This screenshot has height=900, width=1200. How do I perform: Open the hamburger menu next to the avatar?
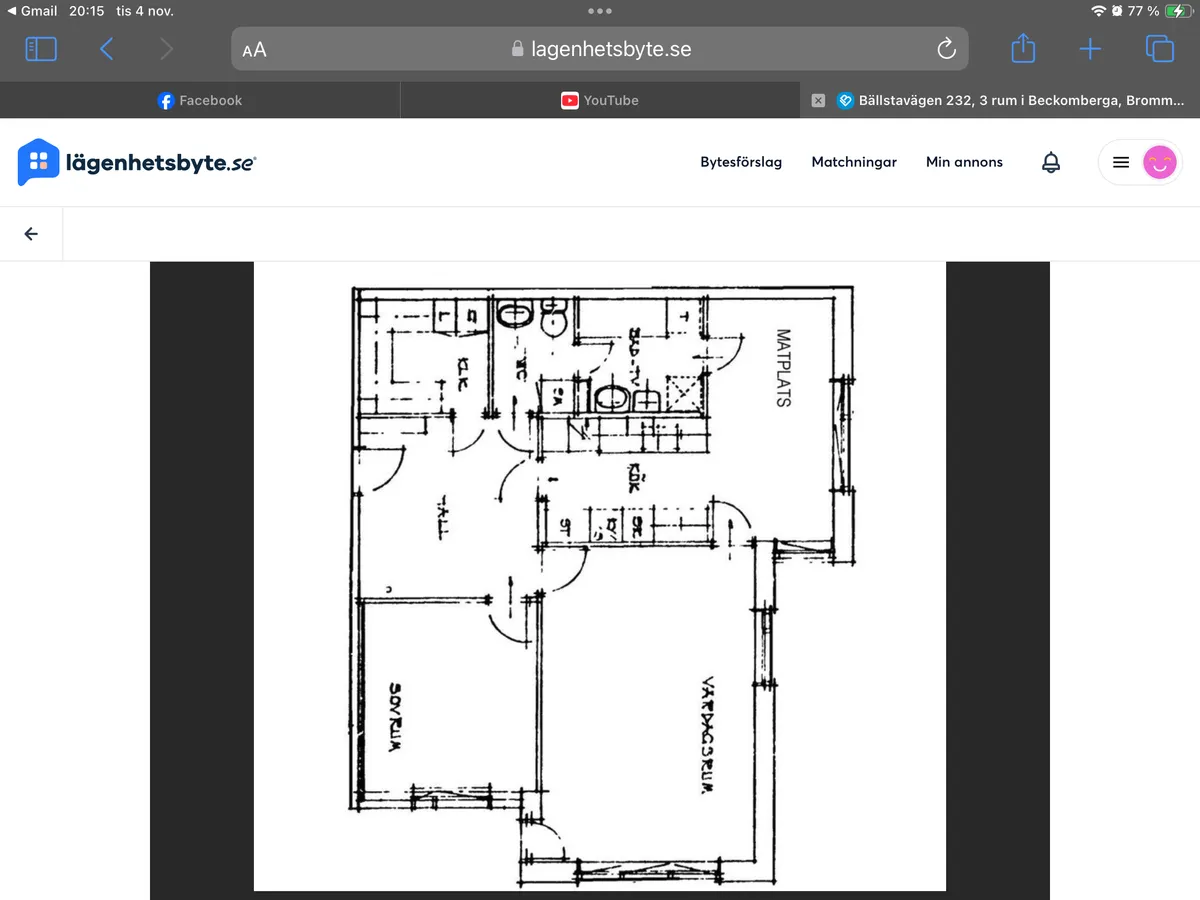click(1120, 162)
